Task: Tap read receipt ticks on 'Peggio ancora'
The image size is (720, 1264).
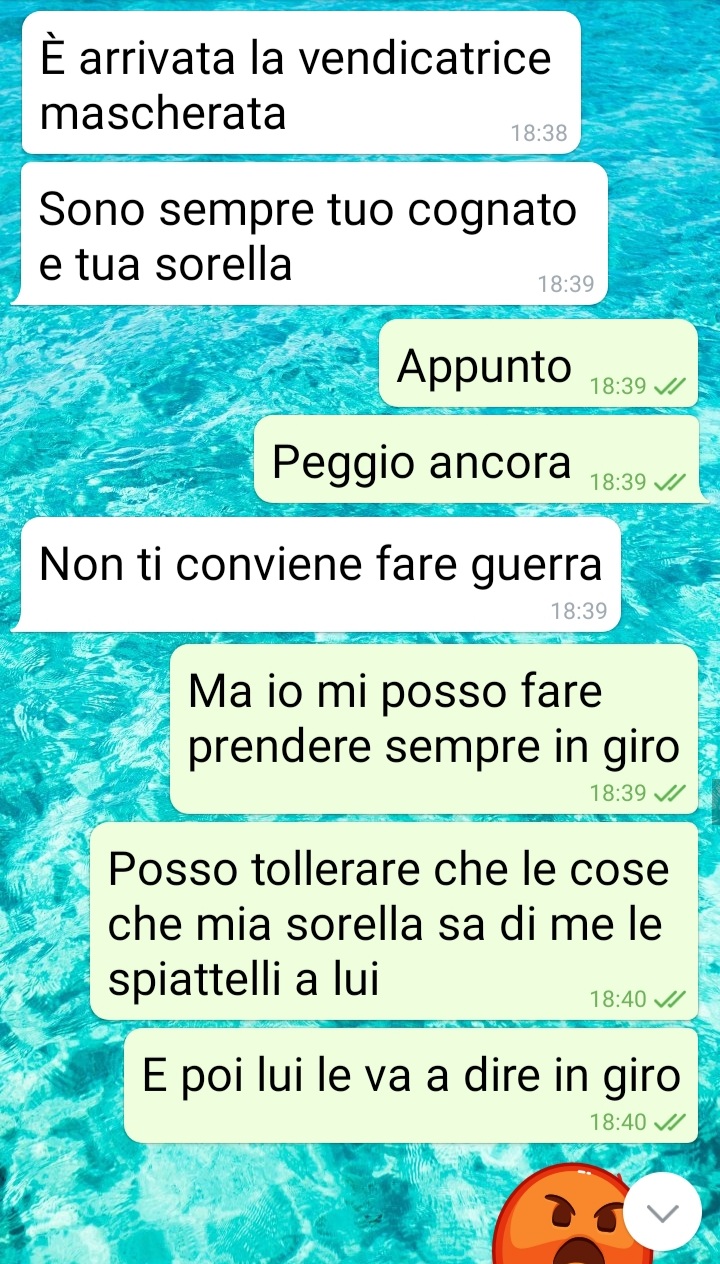Action: (668, 482)
